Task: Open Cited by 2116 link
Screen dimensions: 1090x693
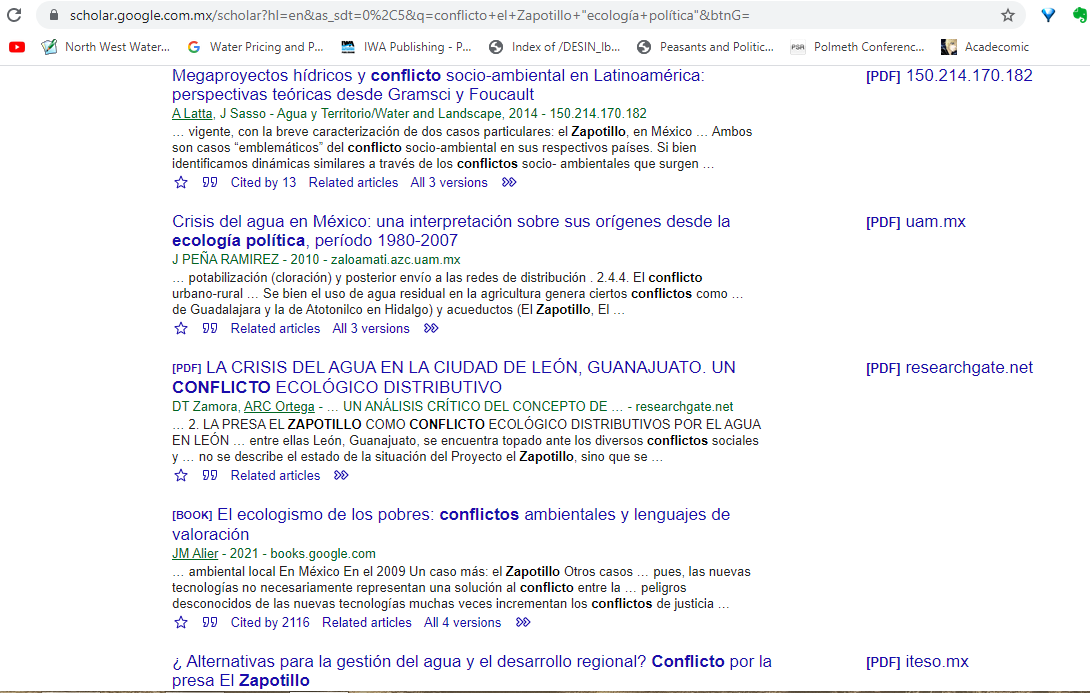Action: point(270,623)
